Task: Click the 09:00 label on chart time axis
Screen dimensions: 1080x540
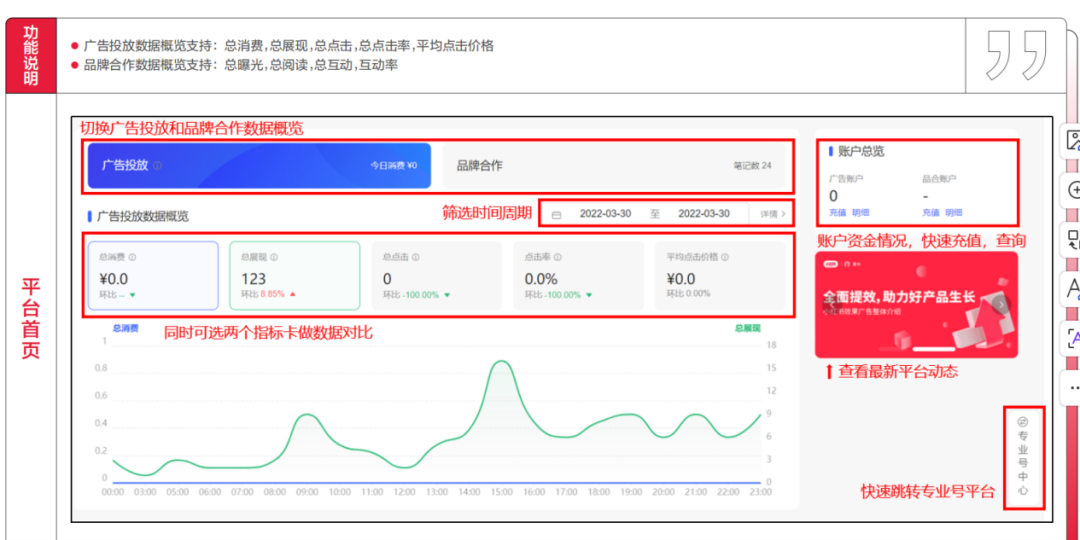Action: tap(307, 492)
